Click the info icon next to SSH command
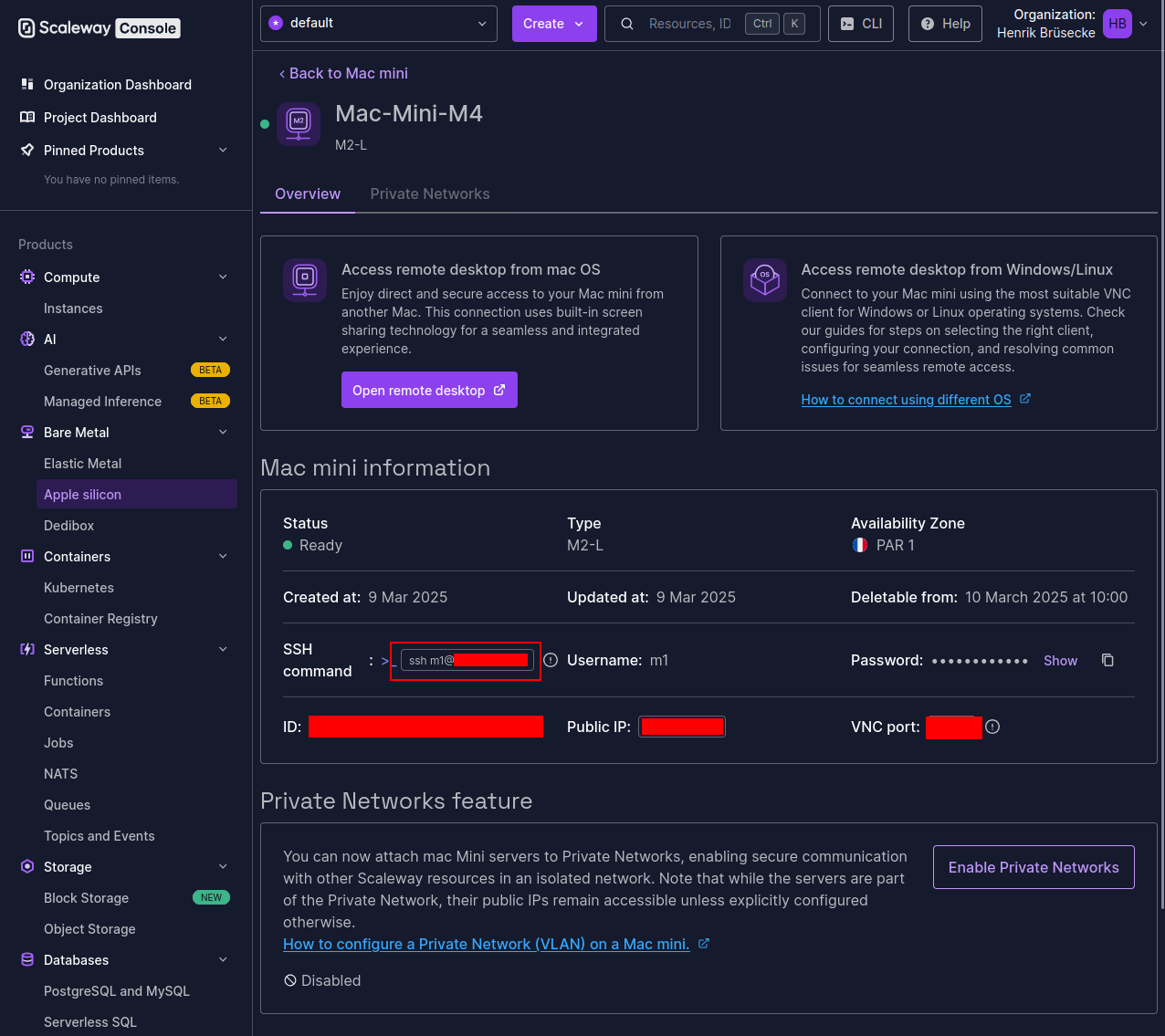The width and height of the screenshot is (1165, 1036). (x=551, y=660)
